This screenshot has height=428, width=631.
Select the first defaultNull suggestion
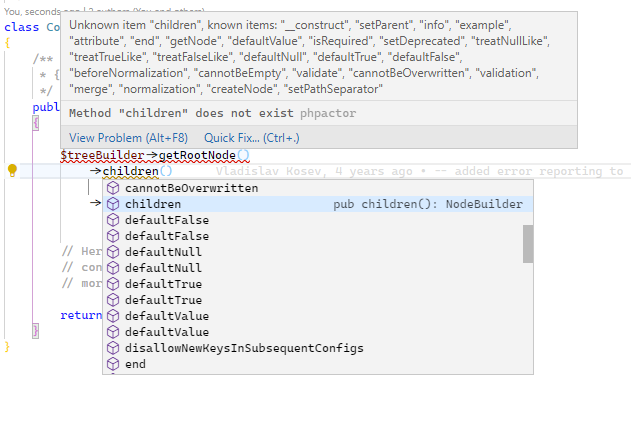pos(318,252)
